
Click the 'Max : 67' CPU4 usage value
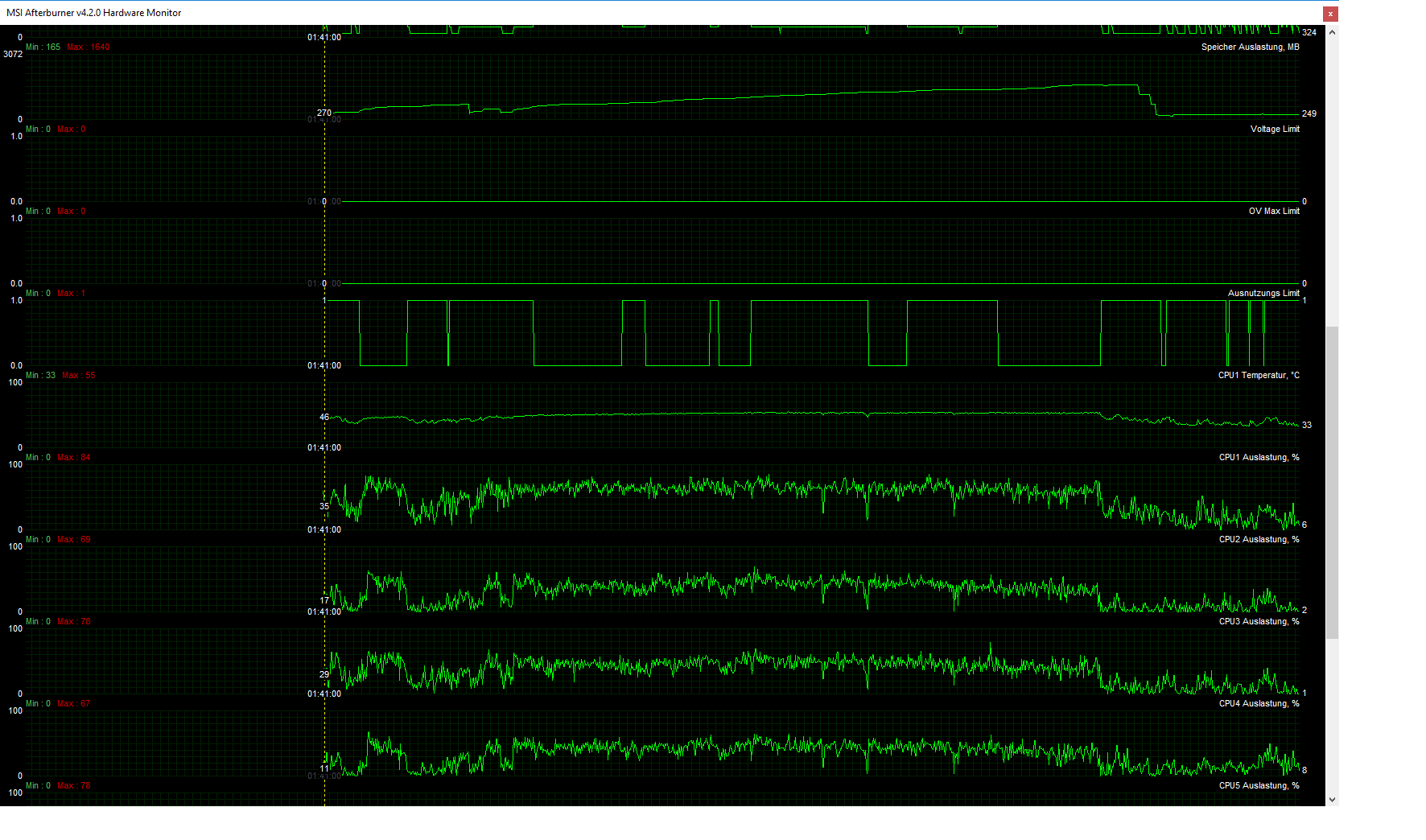coord(74,703)
